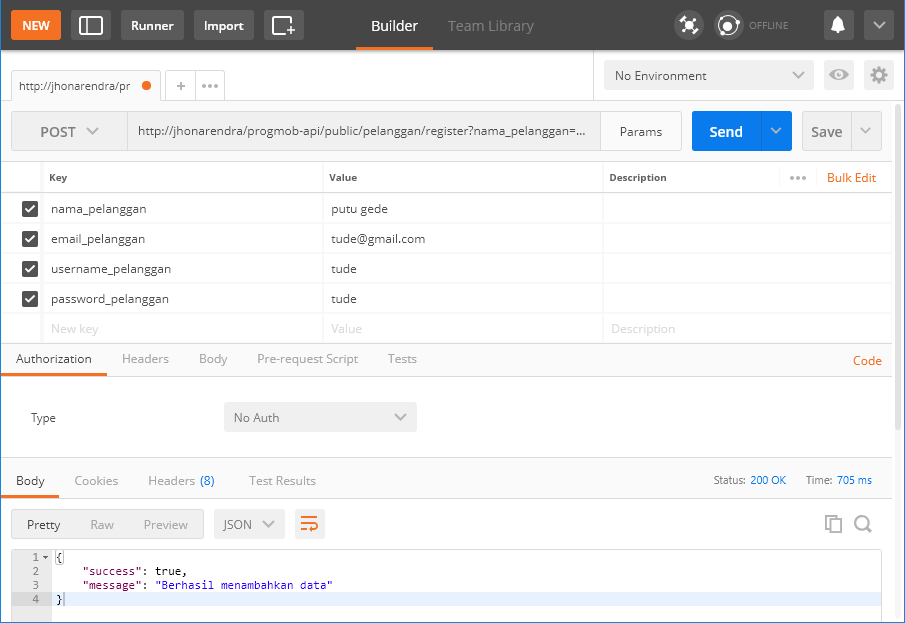Click the username_pelanggan value 'tude'
Image resolution: width=905 pixels, height=623 pixels.
(x=343, y=269)
